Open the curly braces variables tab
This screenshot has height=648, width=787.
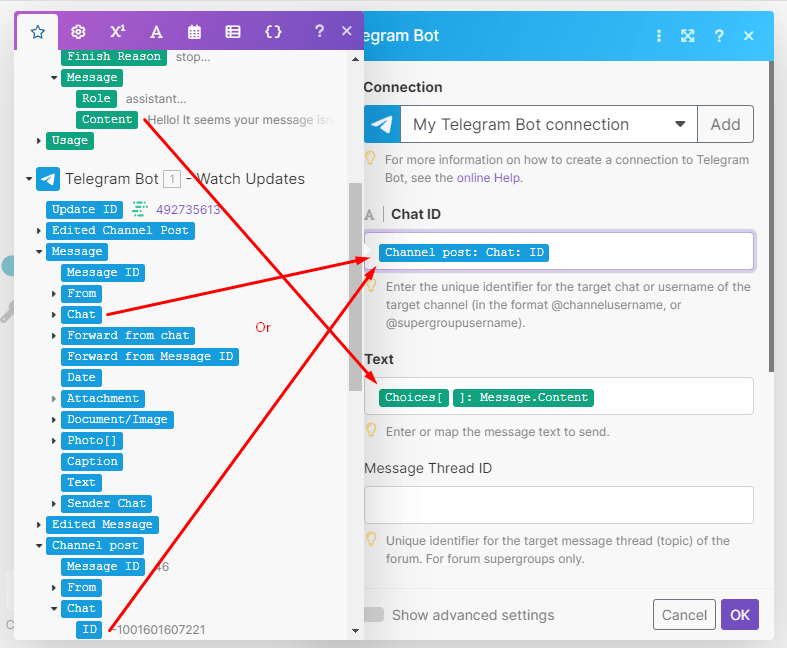click(273, 31)
